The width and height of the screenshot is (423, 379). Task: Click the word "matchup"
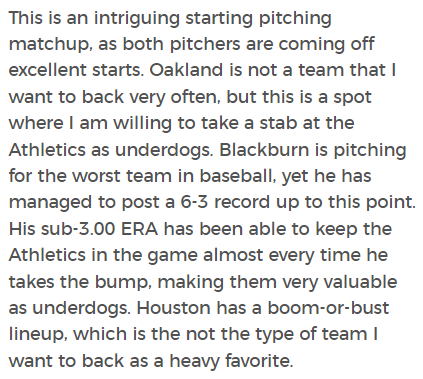pyautogui.click(x=48, y=45)
